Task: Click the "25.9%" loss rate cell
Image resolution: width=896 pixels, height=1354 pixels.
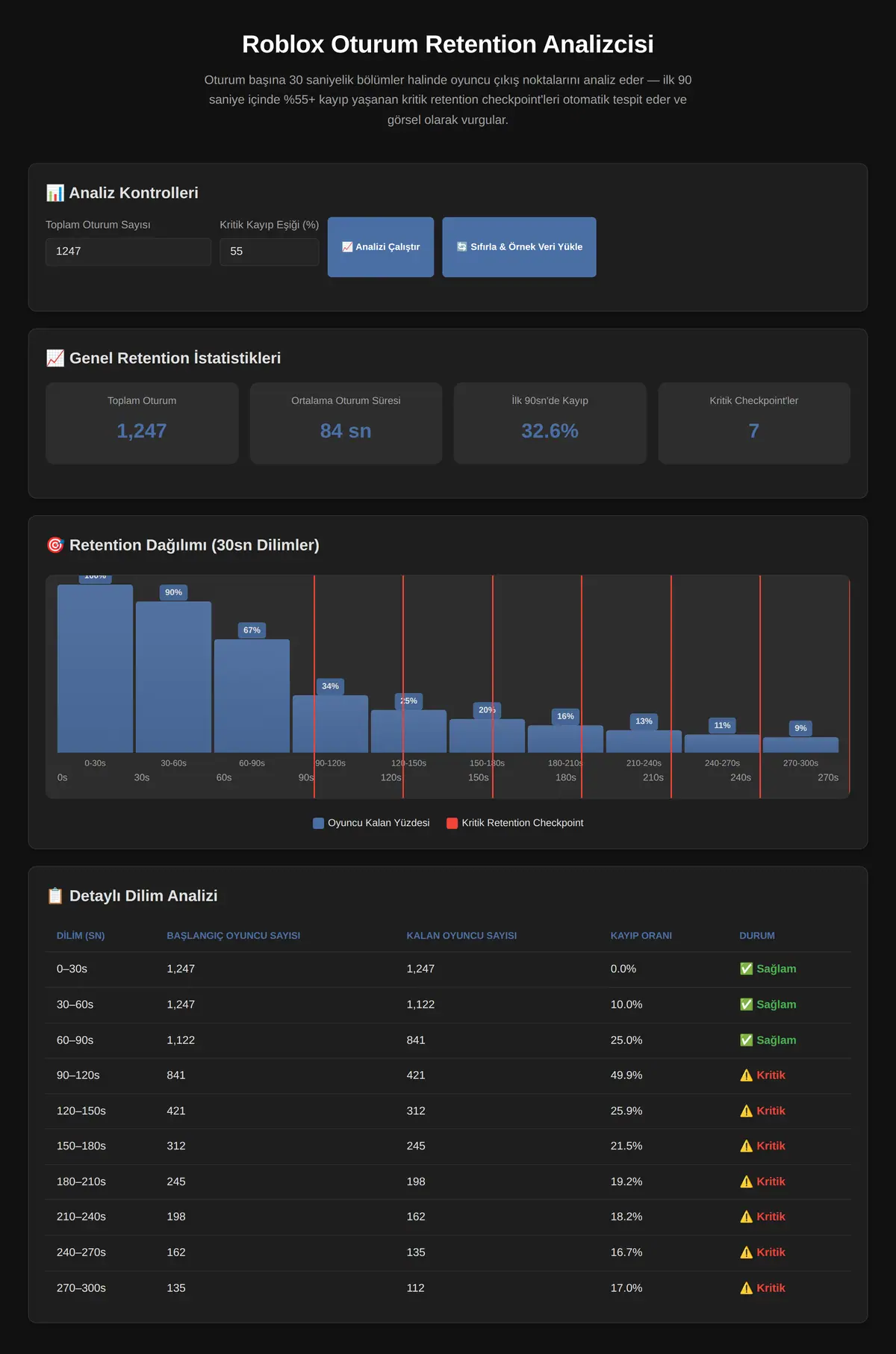Action: (x=626, y=1111)
